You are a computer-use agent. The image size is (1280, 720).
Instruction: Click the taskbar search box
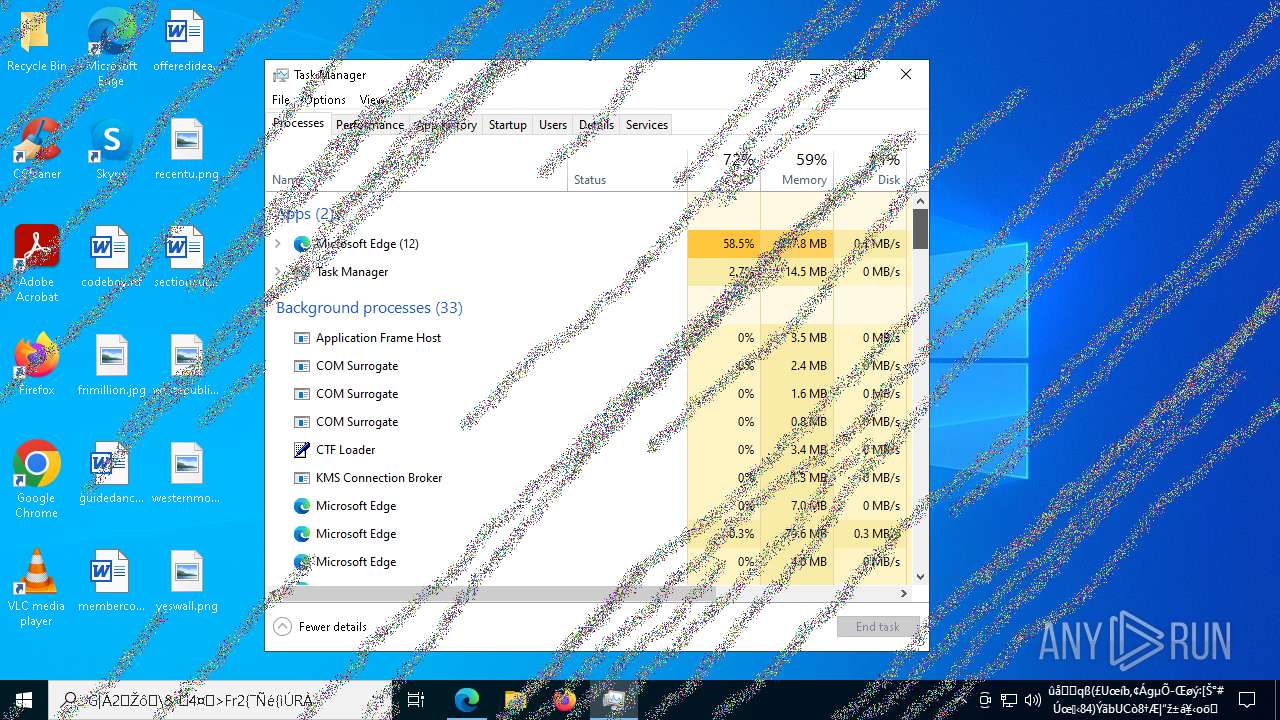coord(220,700)
